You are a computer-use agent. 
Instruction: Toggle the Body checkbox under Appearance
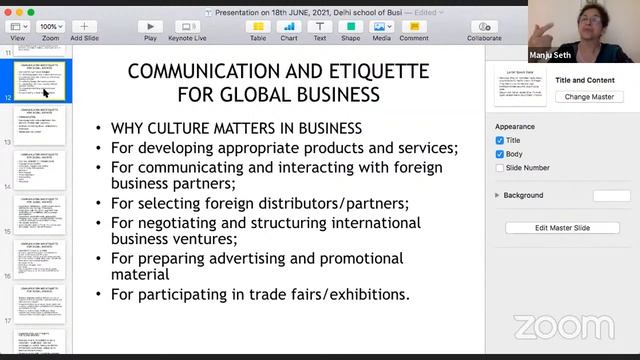pos(500,154)
